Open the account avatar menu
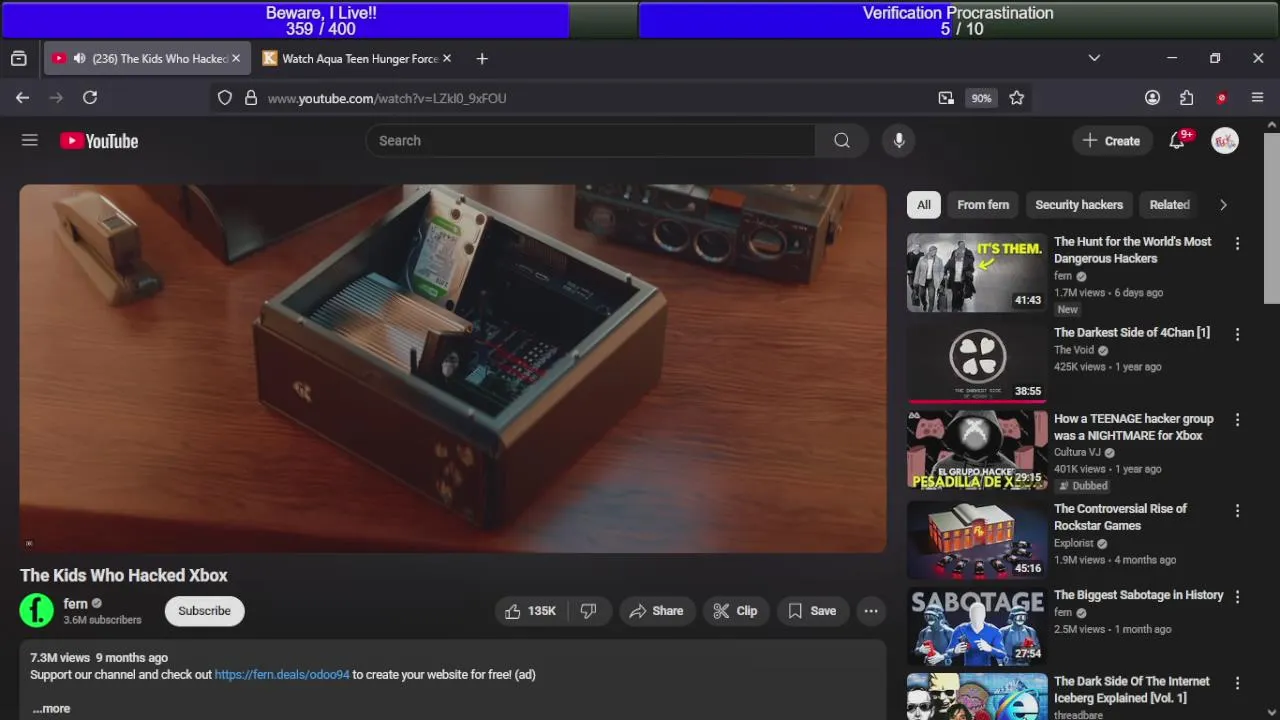The image size is (1280, 720). click(x=1225, y=141)
